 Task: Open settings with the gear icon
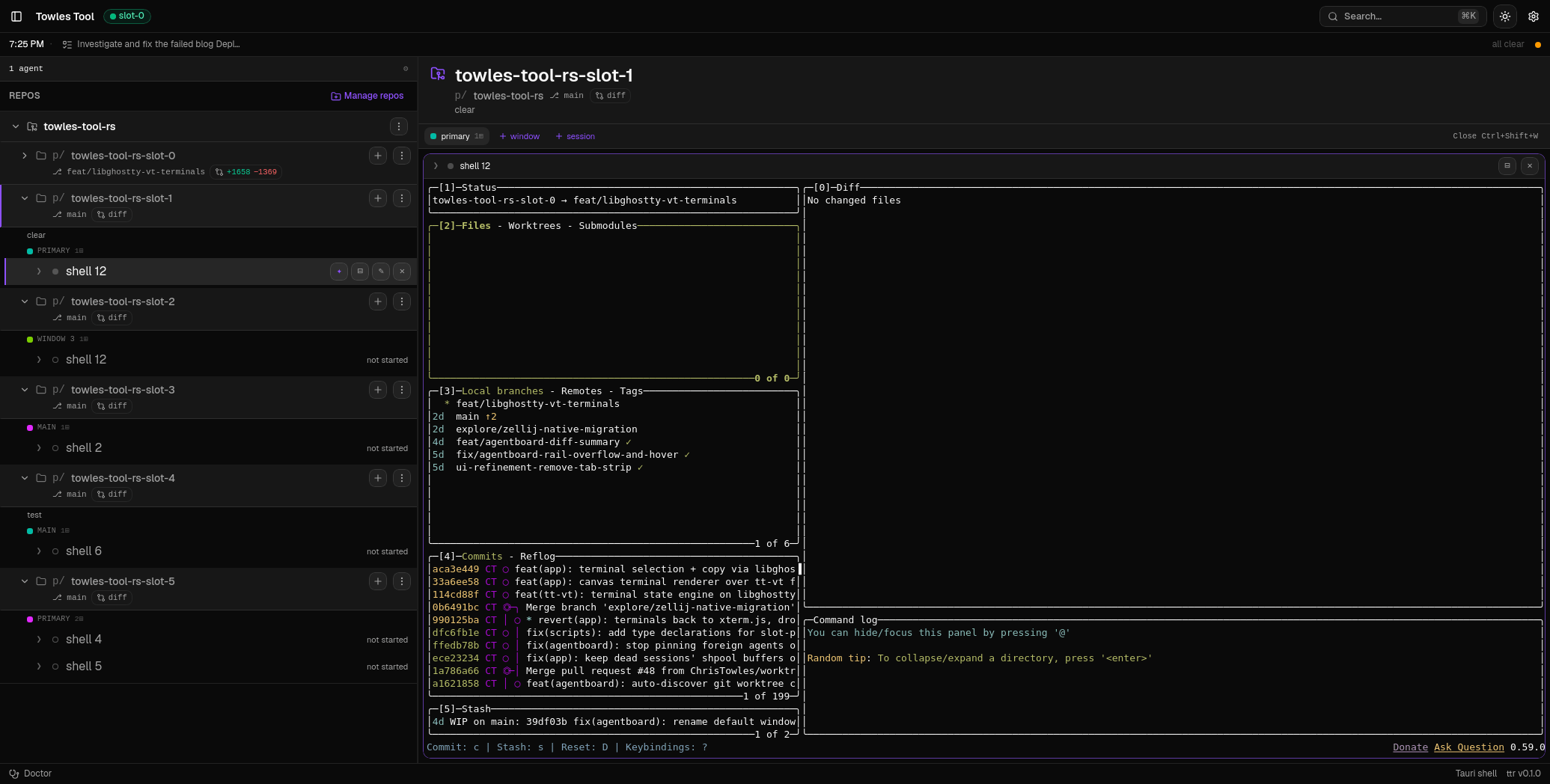1534,16
